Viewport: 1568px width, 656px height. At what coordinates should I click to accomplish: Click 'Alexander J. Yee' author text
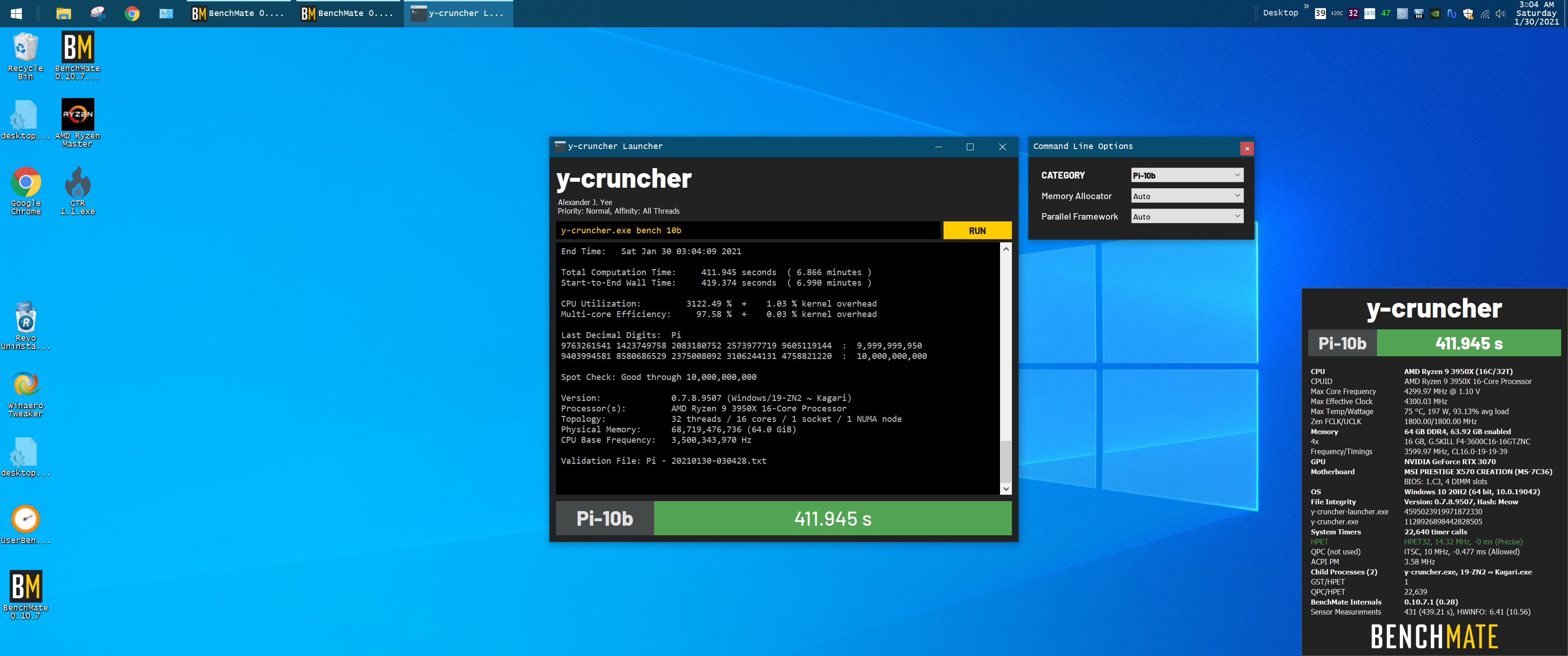pos(585,202)
